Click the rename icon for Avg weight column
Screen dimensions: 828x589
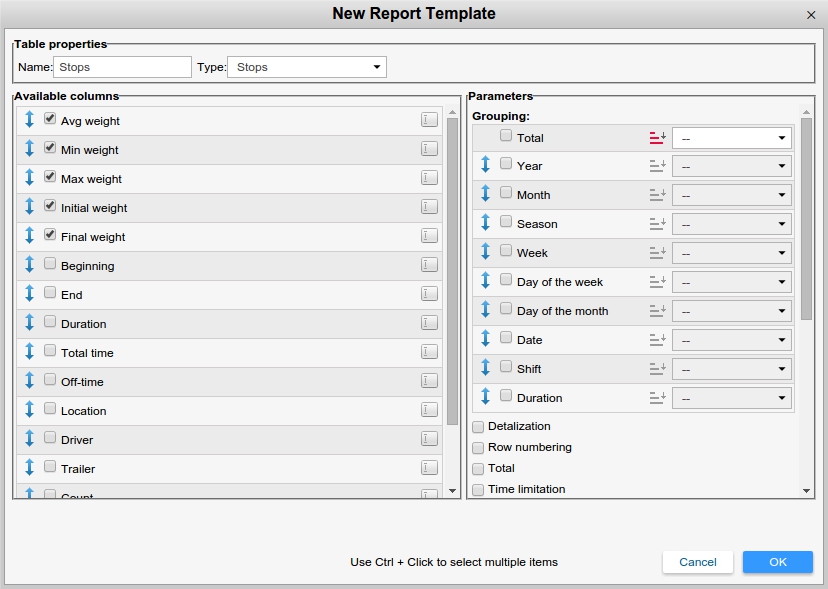(x=429, y=120)
